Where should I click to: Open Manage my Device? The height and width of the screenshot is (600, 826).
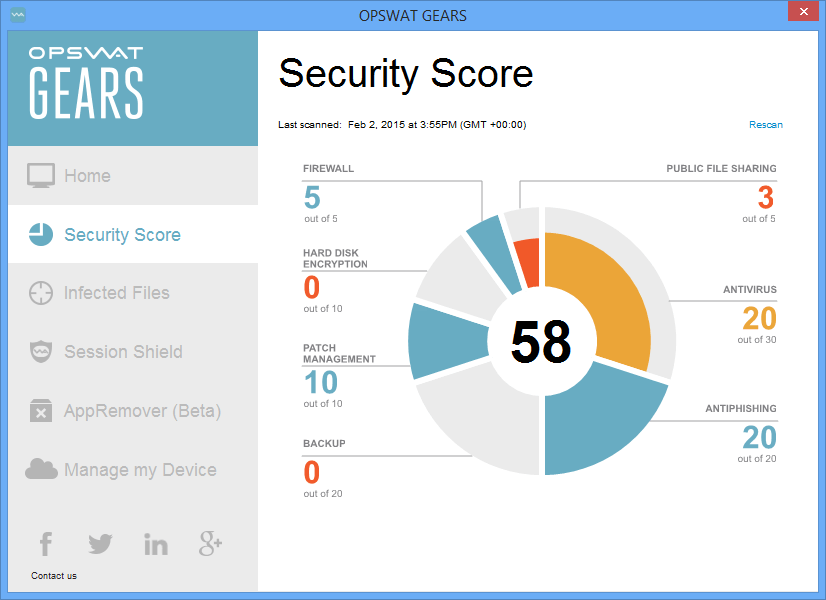[133, 469]
